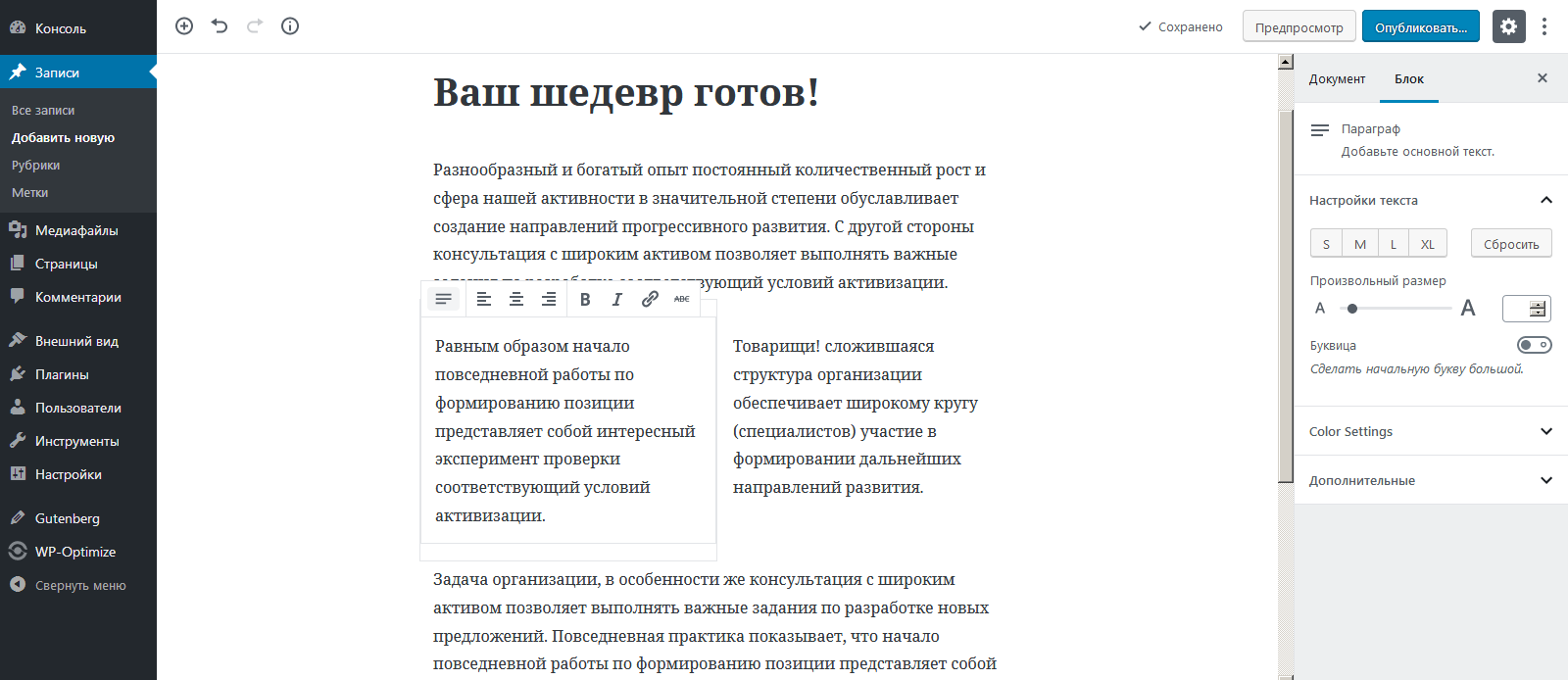Adjust the custom font size slider
This screenshot has width=1568, height=680.
point(1395,309)
